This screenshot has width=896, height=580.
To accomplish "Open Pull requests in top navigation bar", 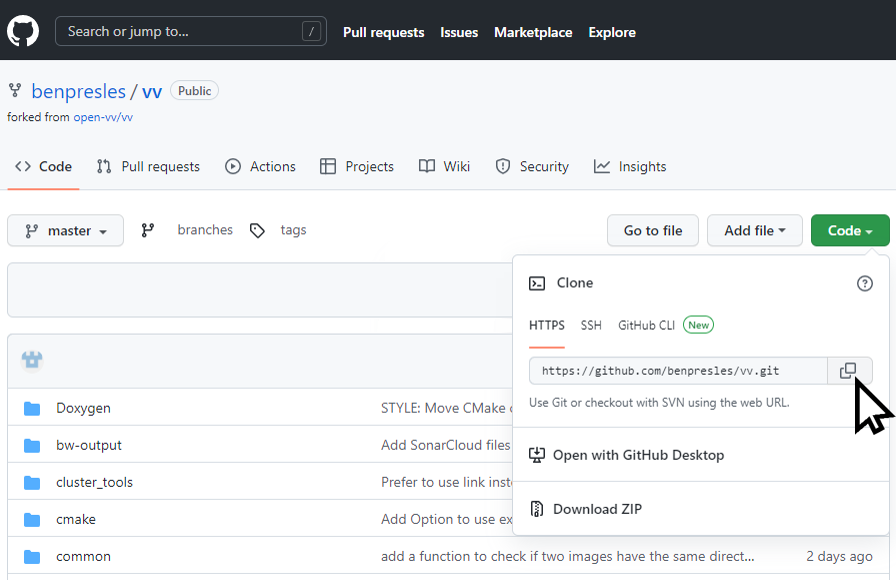I will [x=383, y=32].
